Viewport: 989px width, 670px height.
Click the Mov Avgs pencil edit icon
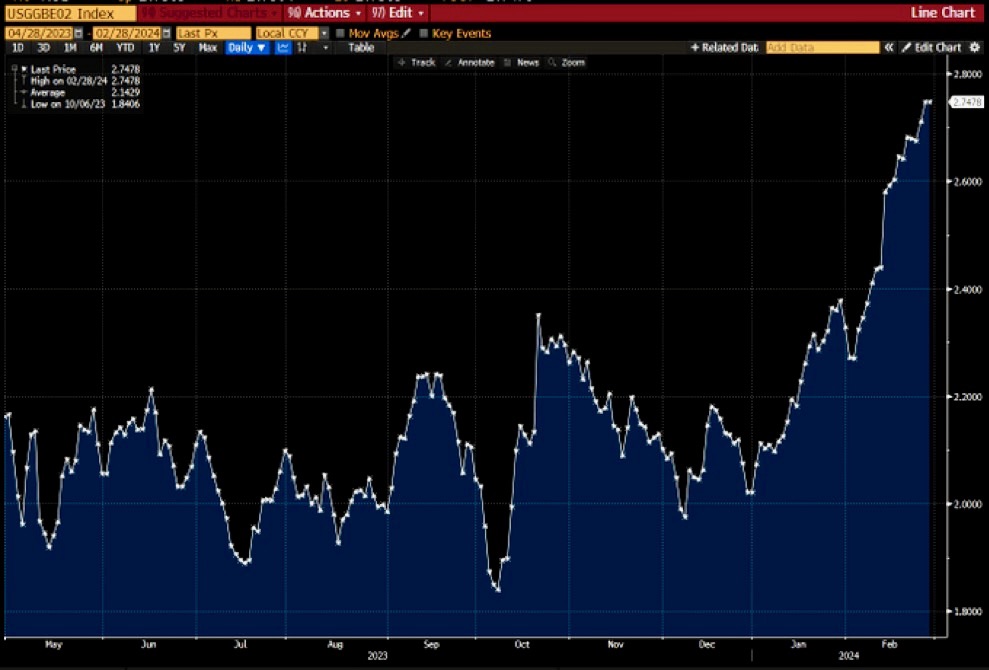406,33
